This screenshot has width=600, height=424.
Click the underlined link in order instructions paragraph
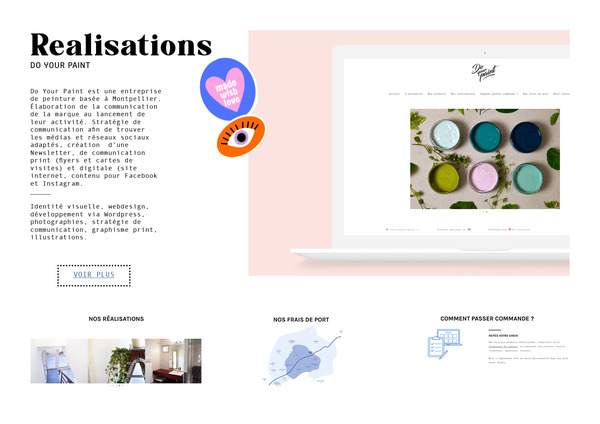pos(503,346)
